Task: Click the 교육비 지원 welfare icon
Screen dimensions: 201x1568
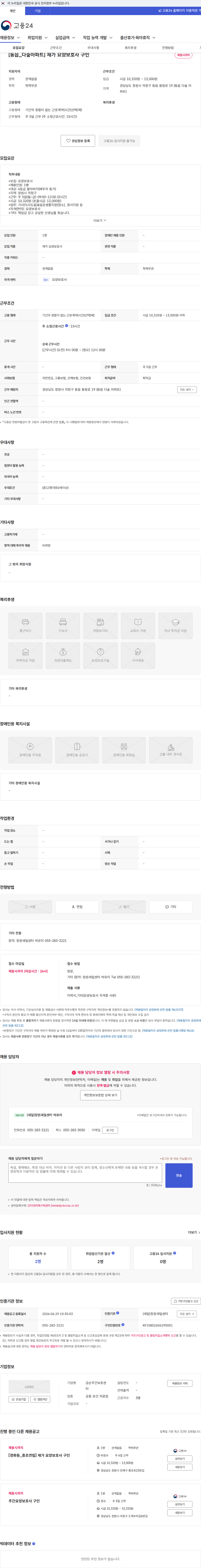Action: coord(138,626)
